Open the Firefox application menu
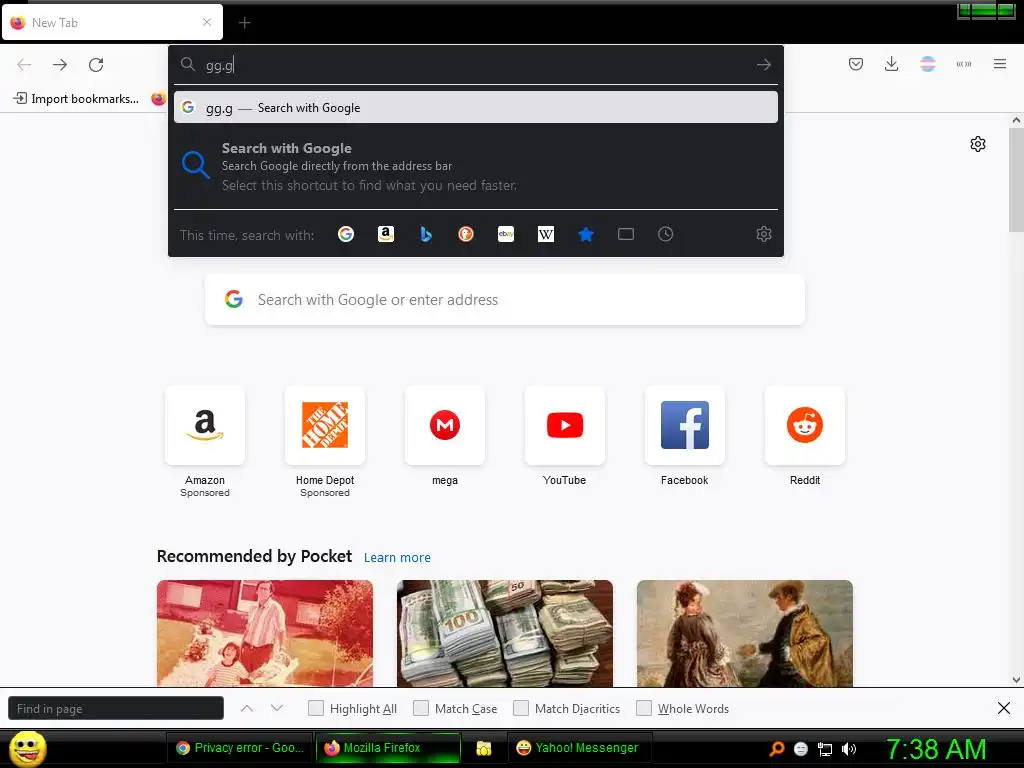Viewport: 1024px width, 768px height. tap(1000, 64)
